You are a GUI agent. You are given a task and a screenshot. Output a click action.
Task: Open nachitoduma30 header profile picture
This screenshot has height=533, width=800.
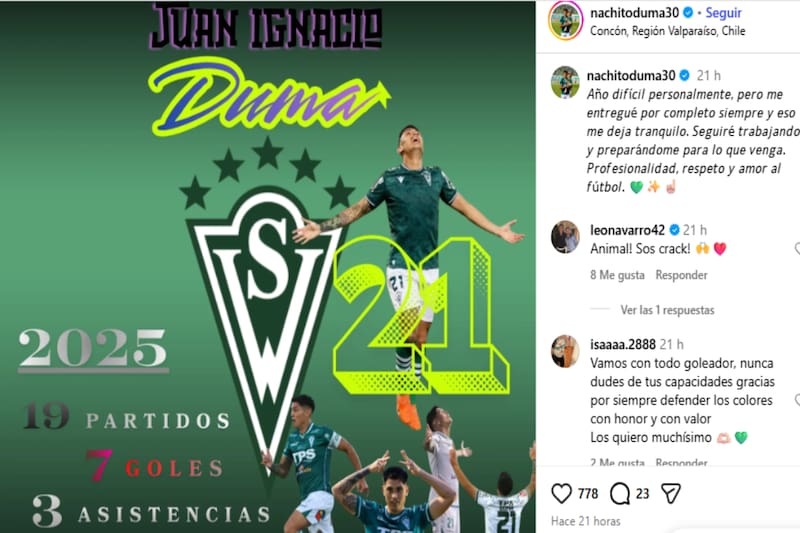[565, 21]
